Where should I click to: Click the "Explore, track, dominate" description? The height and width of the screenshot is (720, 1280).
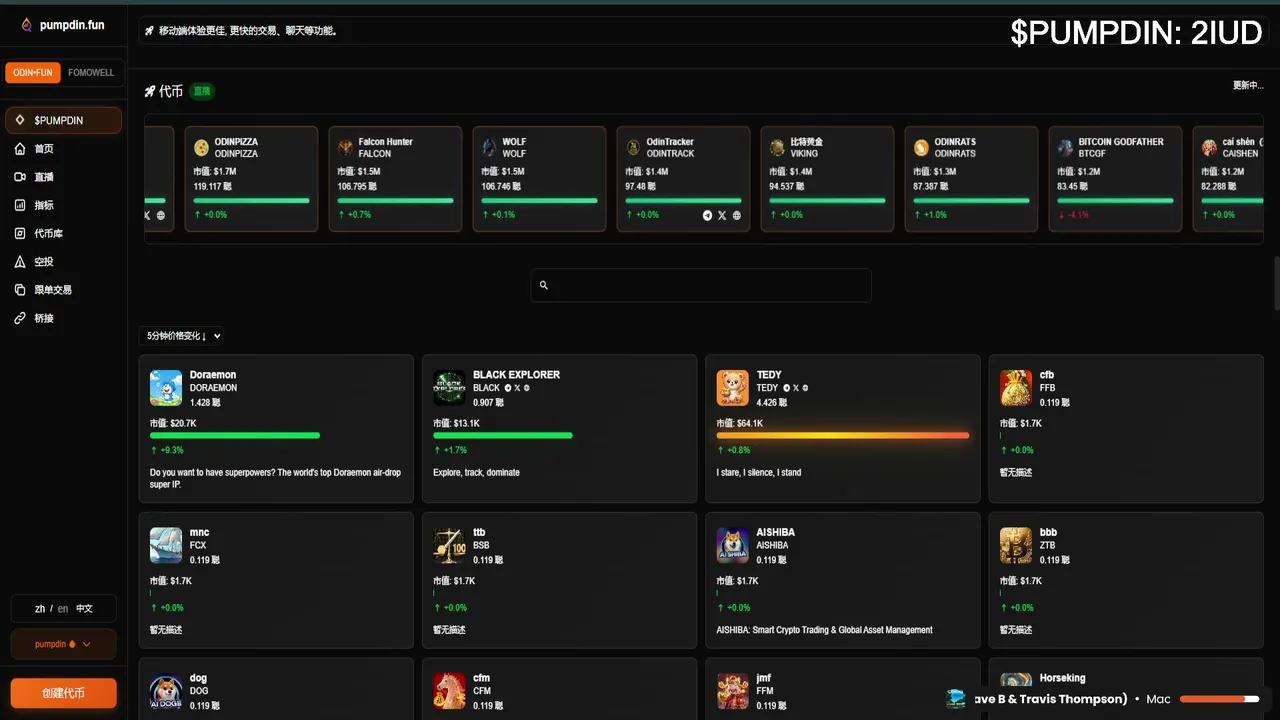point(476,472)
